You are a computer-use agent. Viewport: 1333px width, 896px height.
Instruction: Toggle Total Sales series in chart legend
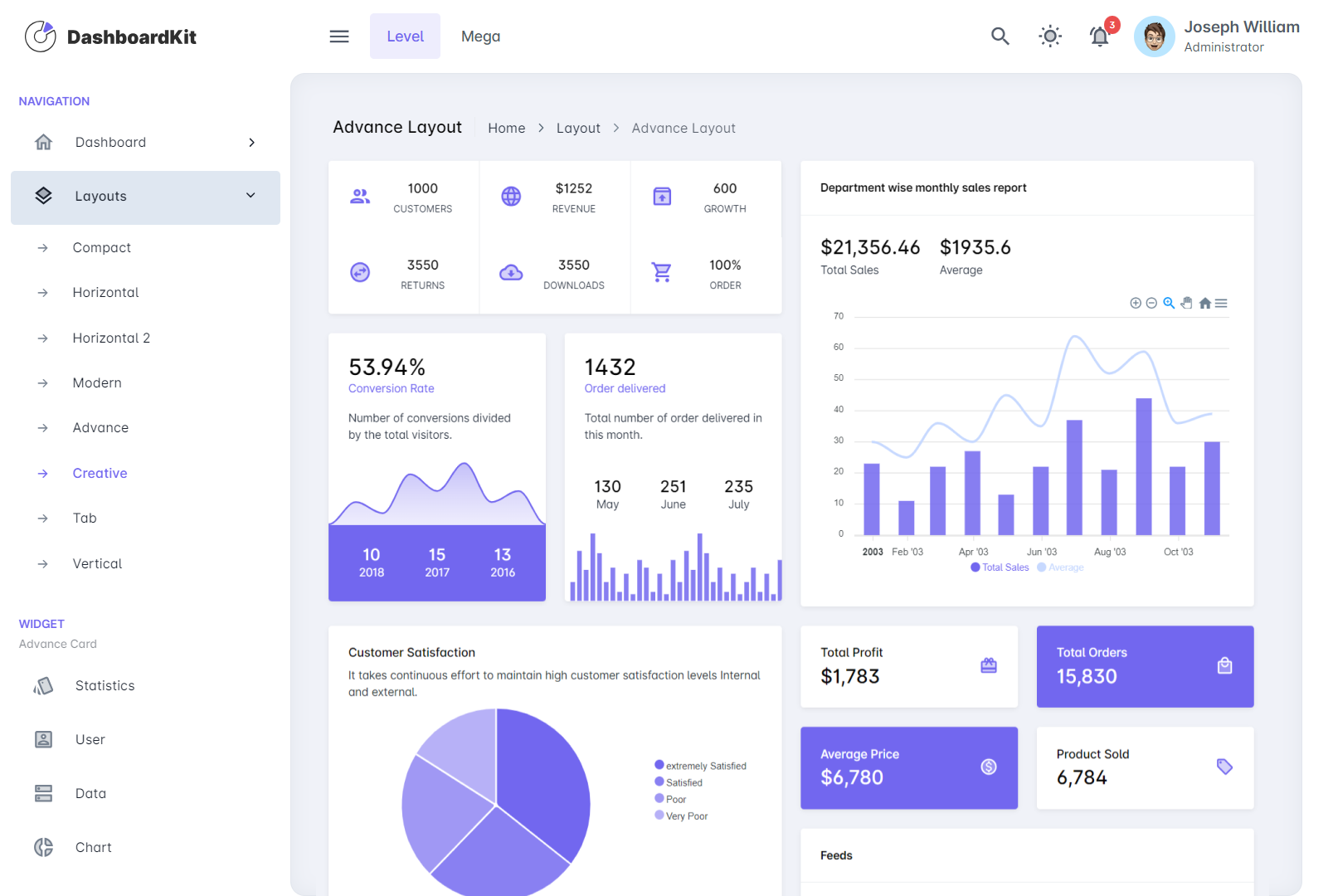(1000, 567)
